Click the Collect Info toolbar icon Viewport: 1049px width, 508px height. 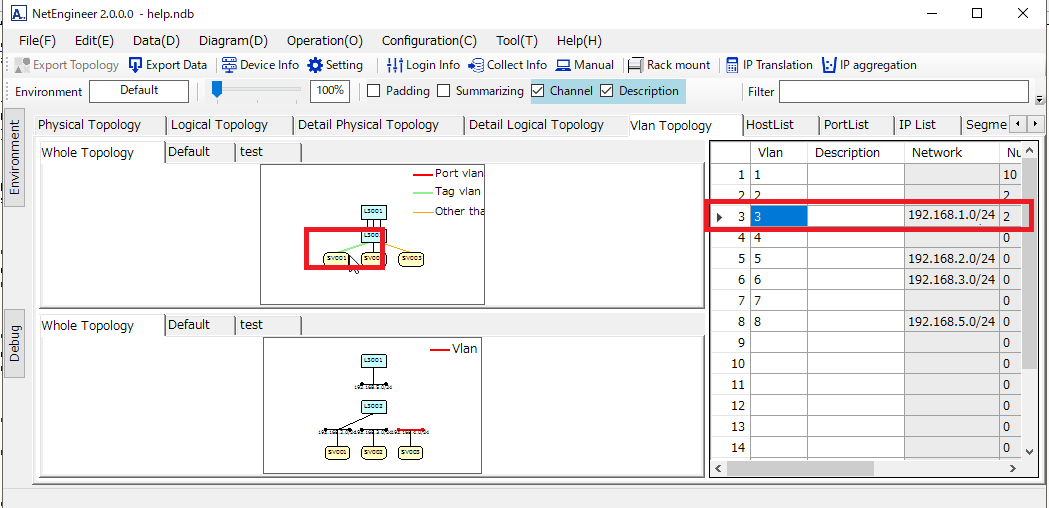[476, 65]
